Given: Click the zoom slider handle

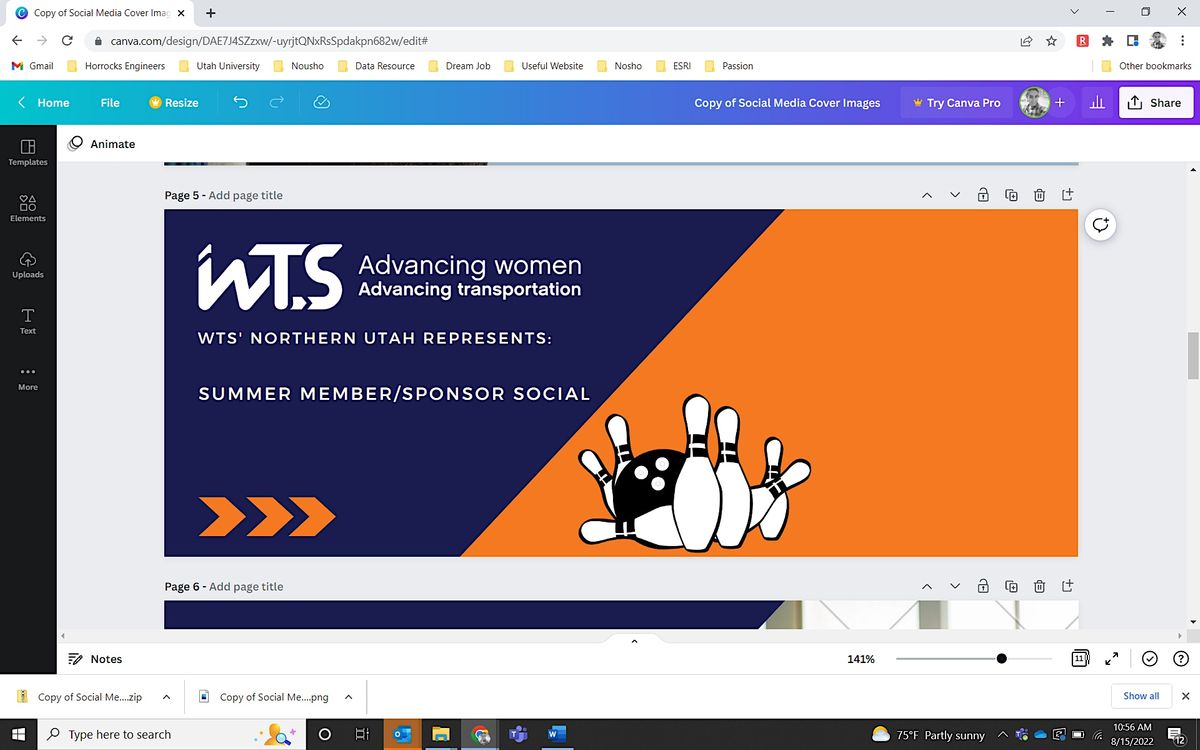Looking at the screenshot, I should click(1001, 659).
